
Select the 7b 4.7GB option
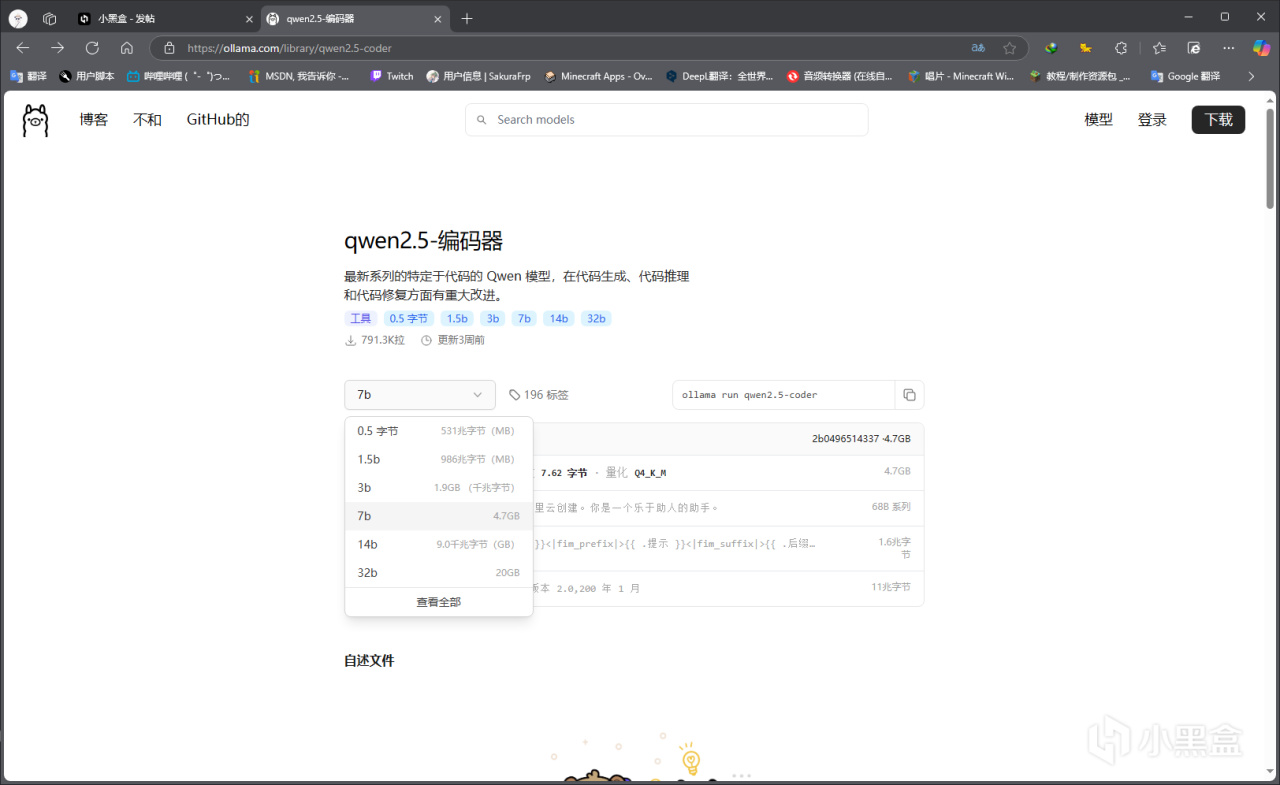pos(439,516)
